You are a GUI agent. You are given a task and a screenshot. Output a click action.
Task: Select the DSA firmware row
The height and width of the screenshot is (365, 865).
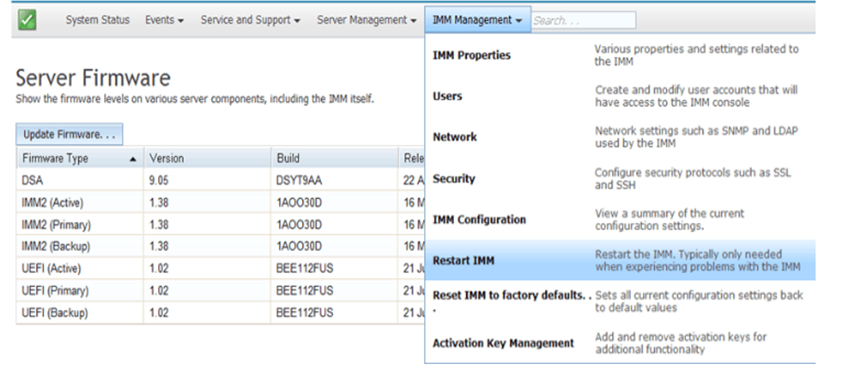(221, 180)
